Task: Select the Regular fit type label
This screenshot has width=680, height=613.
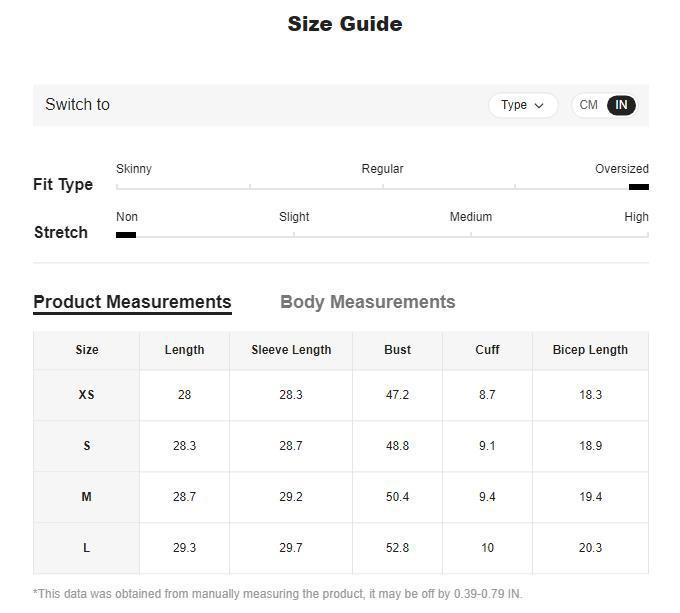Action: 382,169
